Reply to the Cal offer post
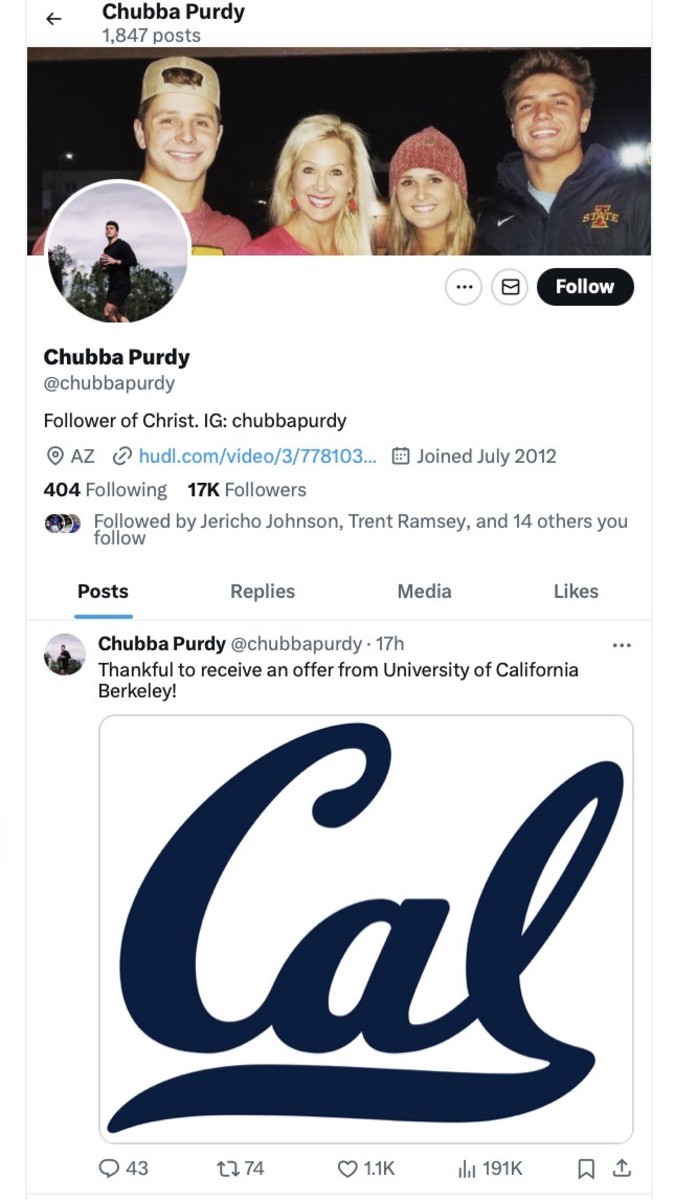The height and width of the screenshot is (1200, 674). pyautogui.click(x=123, y=1168)
